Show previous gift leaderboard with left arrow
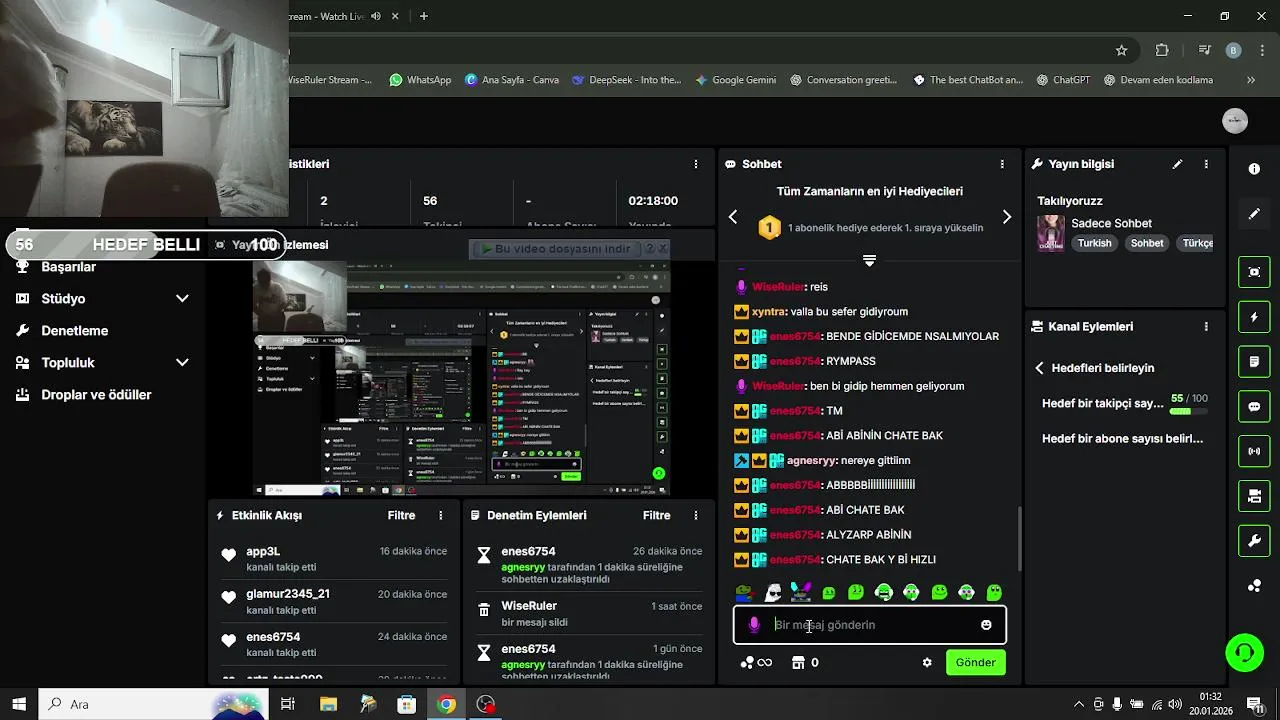The width and height of the screenshot is (1280, 720). click(733, 217)
